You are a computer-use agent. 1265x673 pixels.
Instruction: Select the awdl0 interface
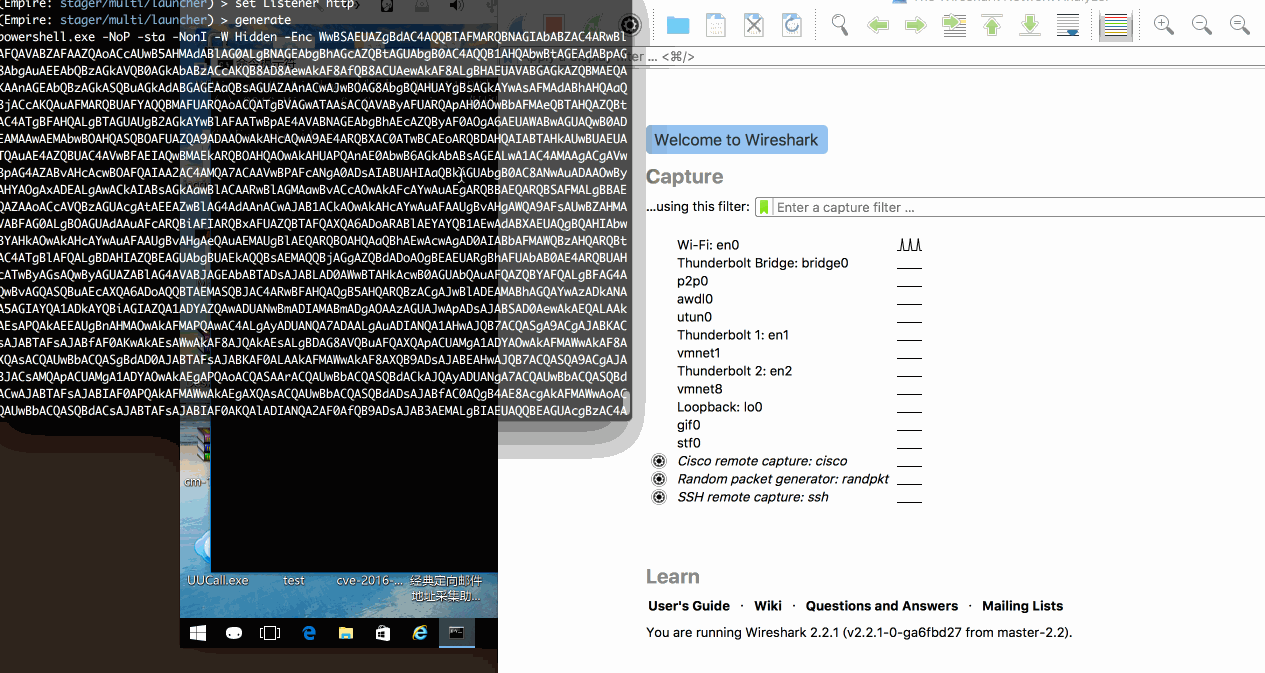click(695, 299)
